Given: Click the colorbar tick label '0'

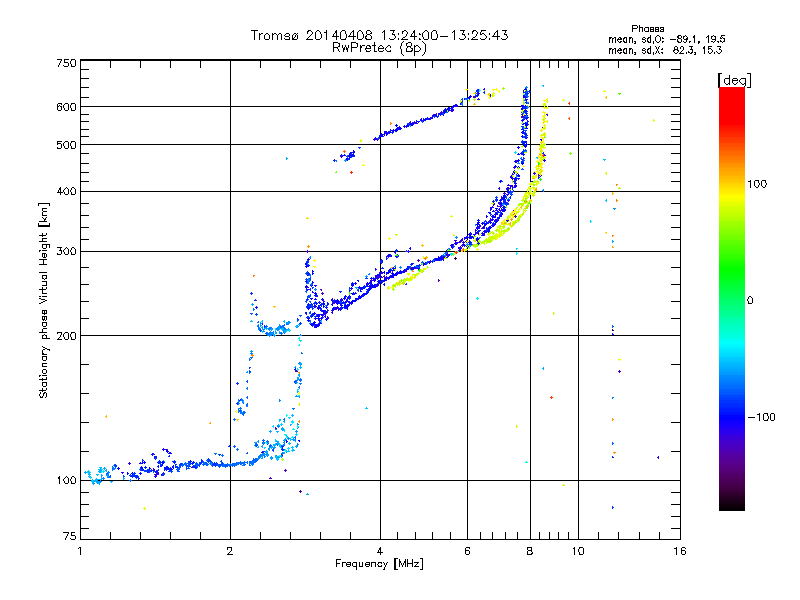Looking at the screenshot, I should click(x=750, y=301).
